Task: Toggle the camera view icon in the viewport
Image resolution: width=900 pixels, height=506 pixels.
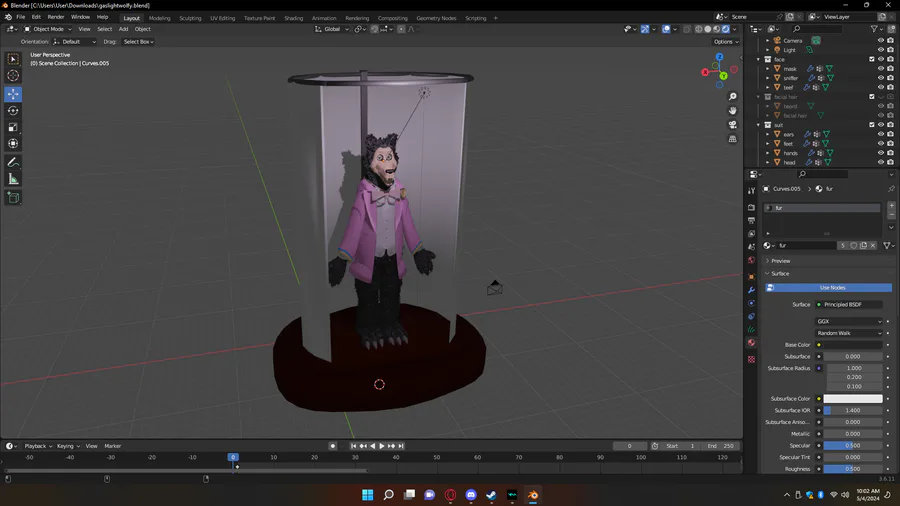Action: [x=732, y=125]
